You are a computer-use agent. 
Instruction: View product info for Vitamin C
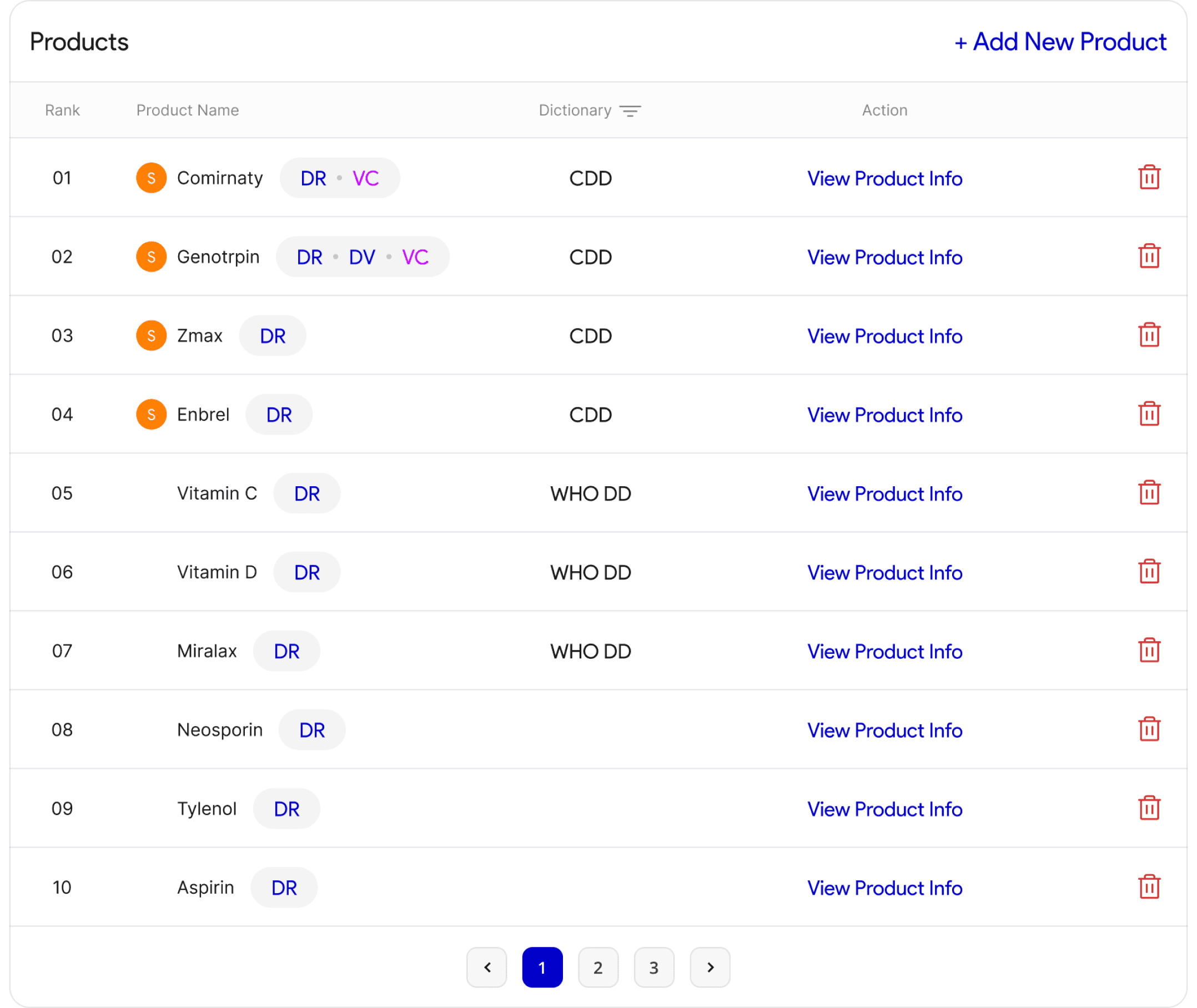pyautogui.click(x=885, y=493)
